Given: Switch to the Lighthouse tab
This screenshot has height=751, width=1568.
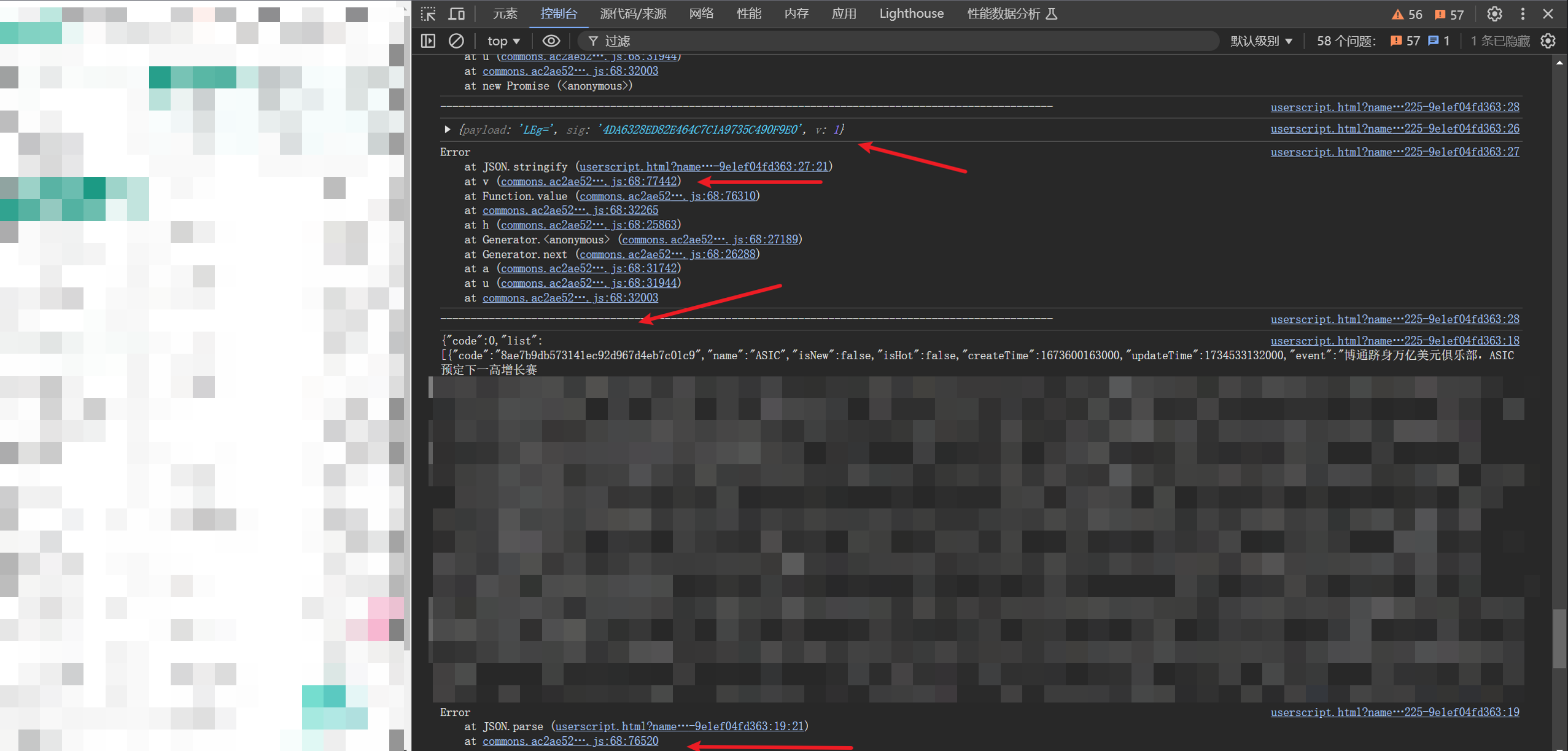Looking at the screenshot, I should 911,14.
